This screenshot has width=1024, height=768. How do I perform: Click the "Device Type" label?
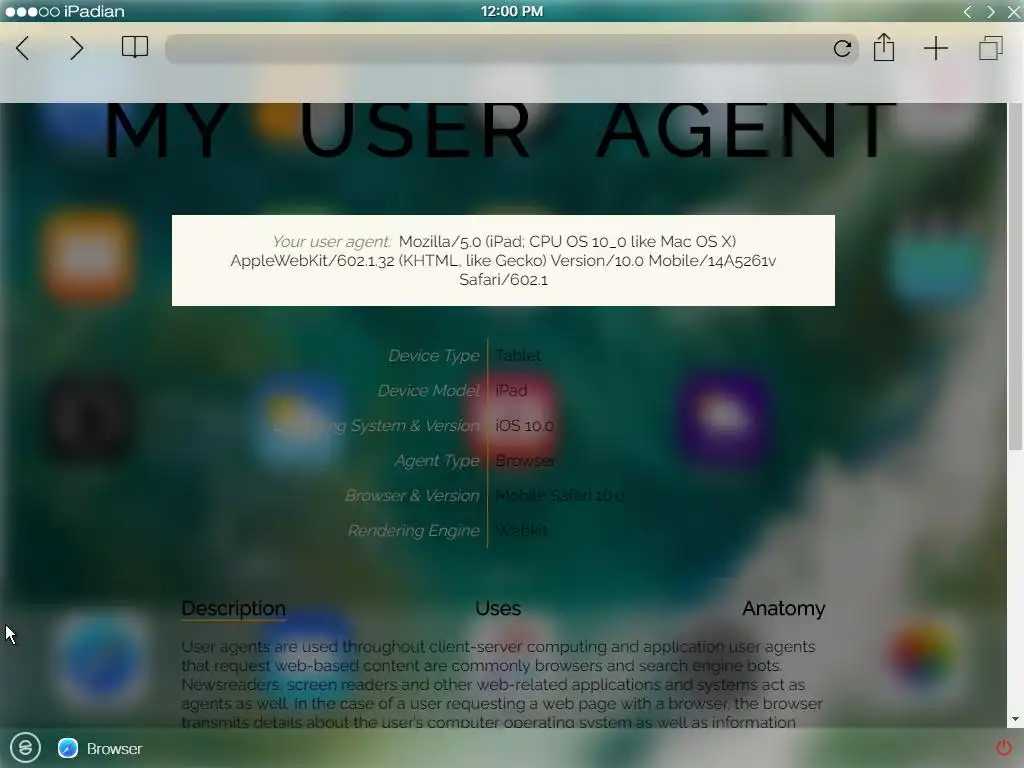[x=434, y=356]
